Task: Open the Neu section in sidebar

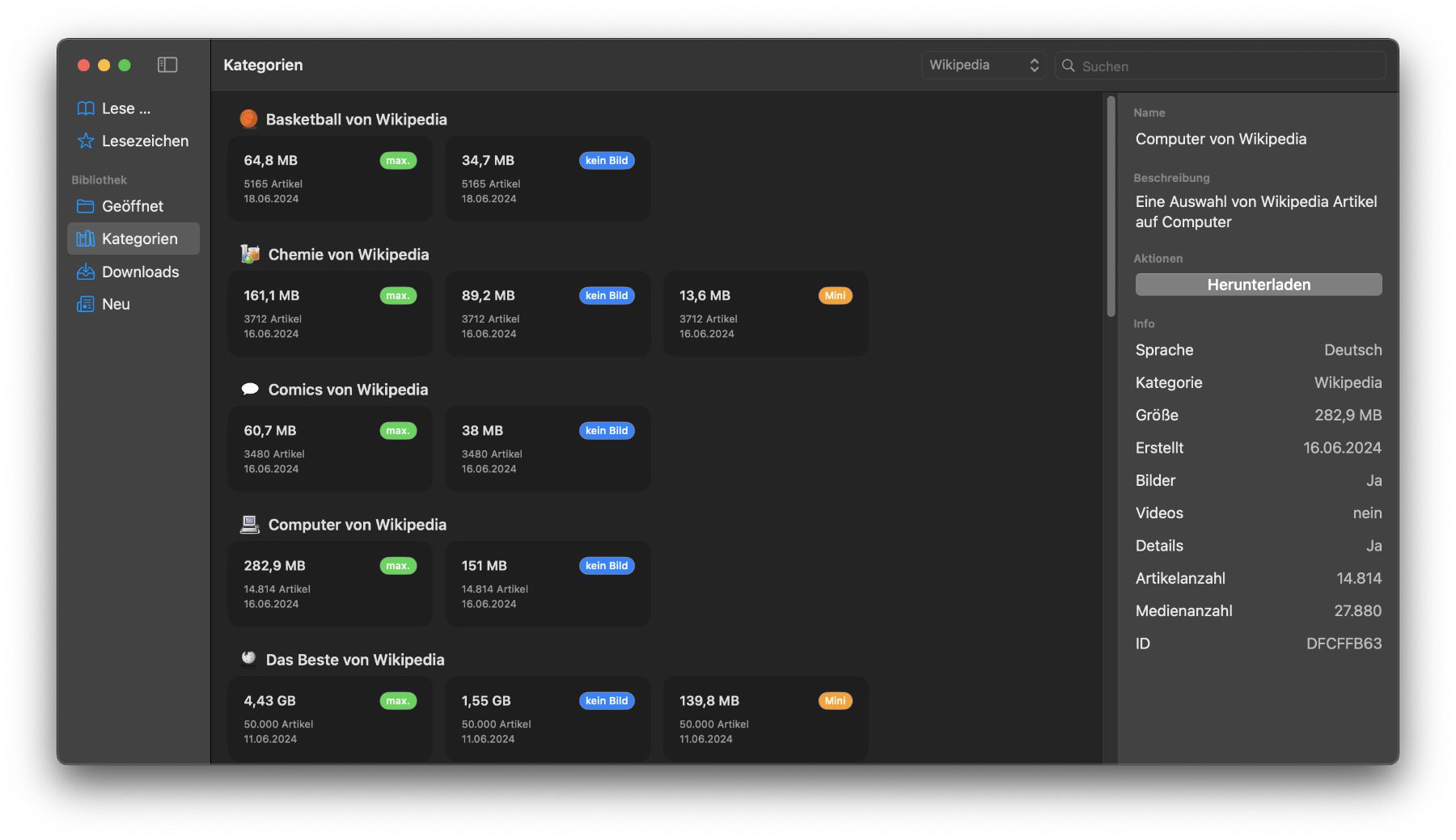Action: (x=133, y=304)
